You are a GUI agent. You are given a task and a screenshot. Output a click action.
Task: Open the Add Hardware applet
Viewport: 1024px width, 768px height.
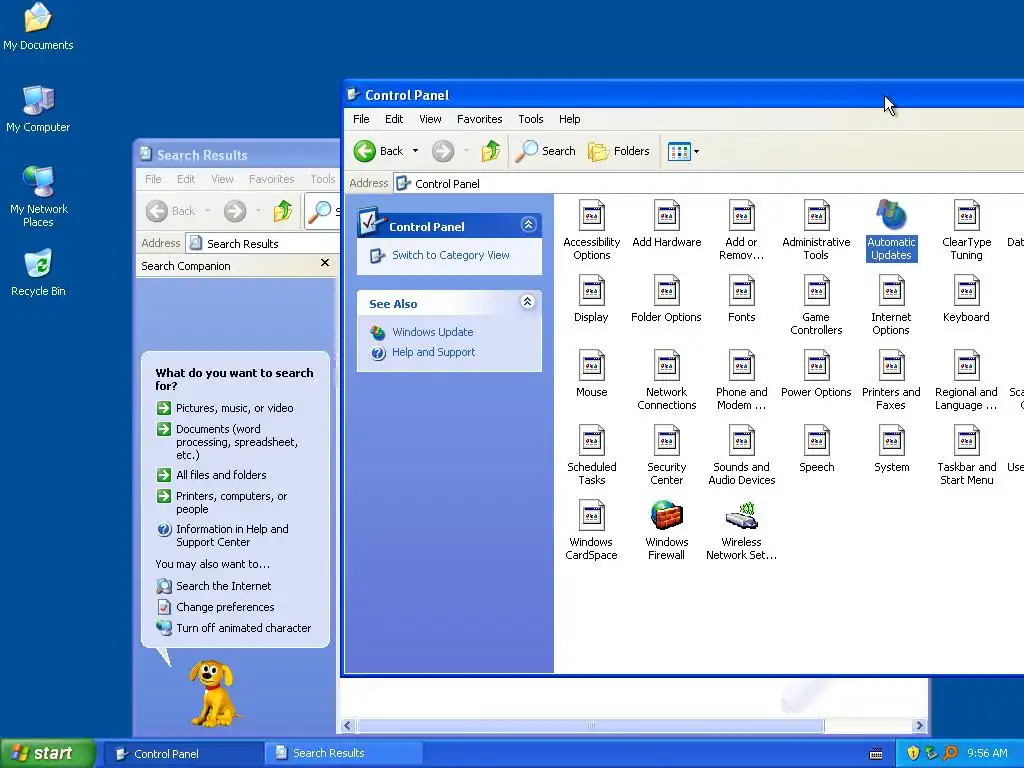click(x=666, y=224)
